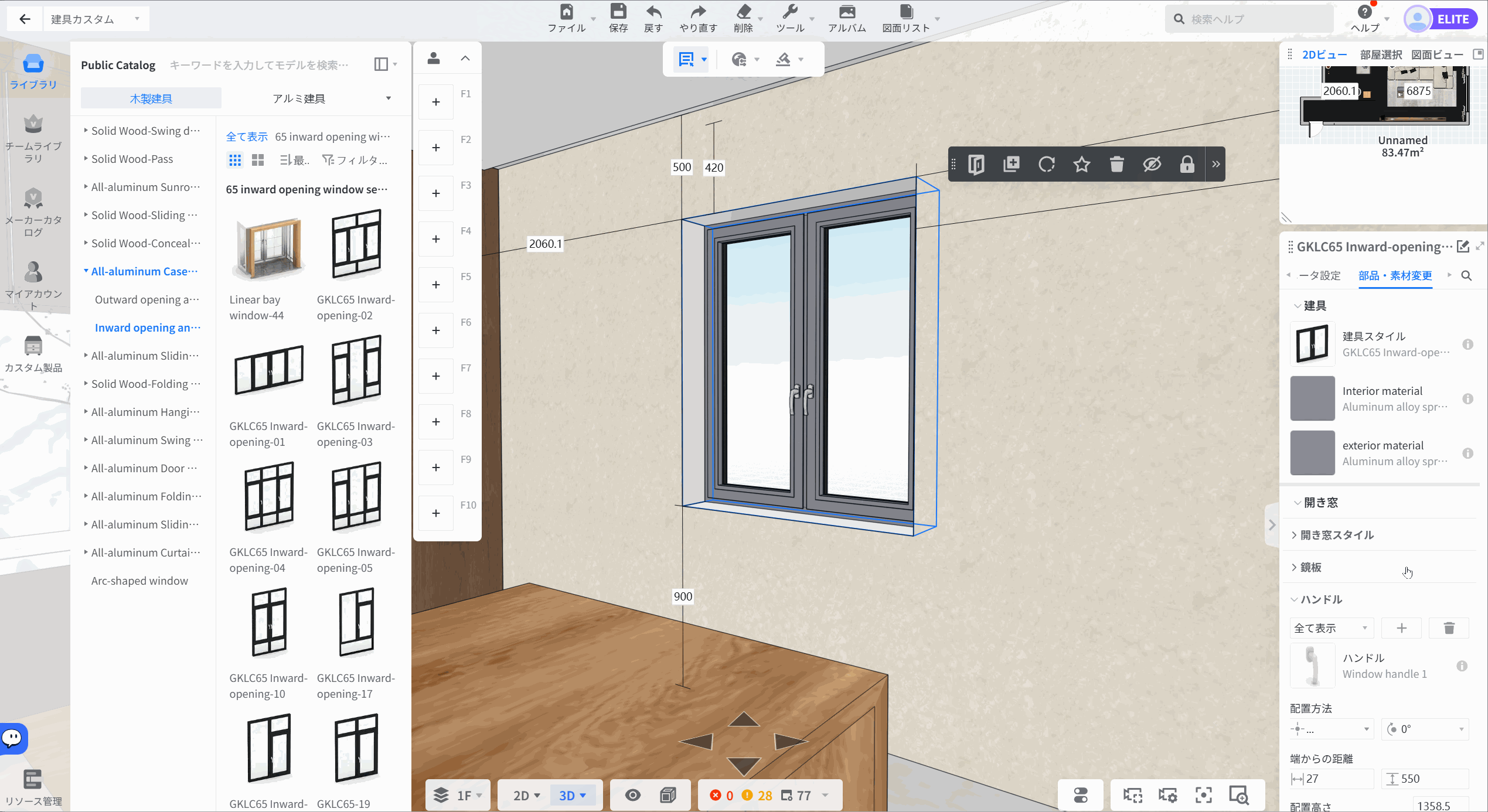
Task: Open マイアカウント in sidebar
Action: 33,286
